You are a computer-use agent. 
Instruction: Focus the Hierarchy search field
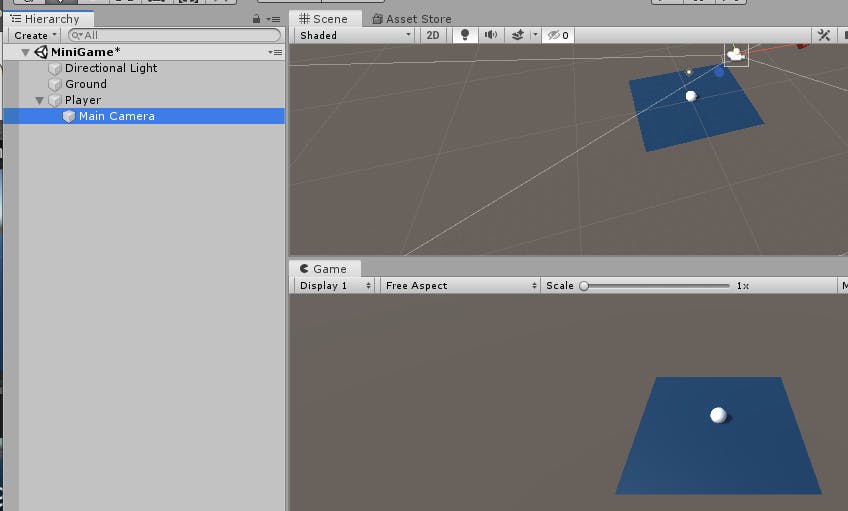click(174, 35)
